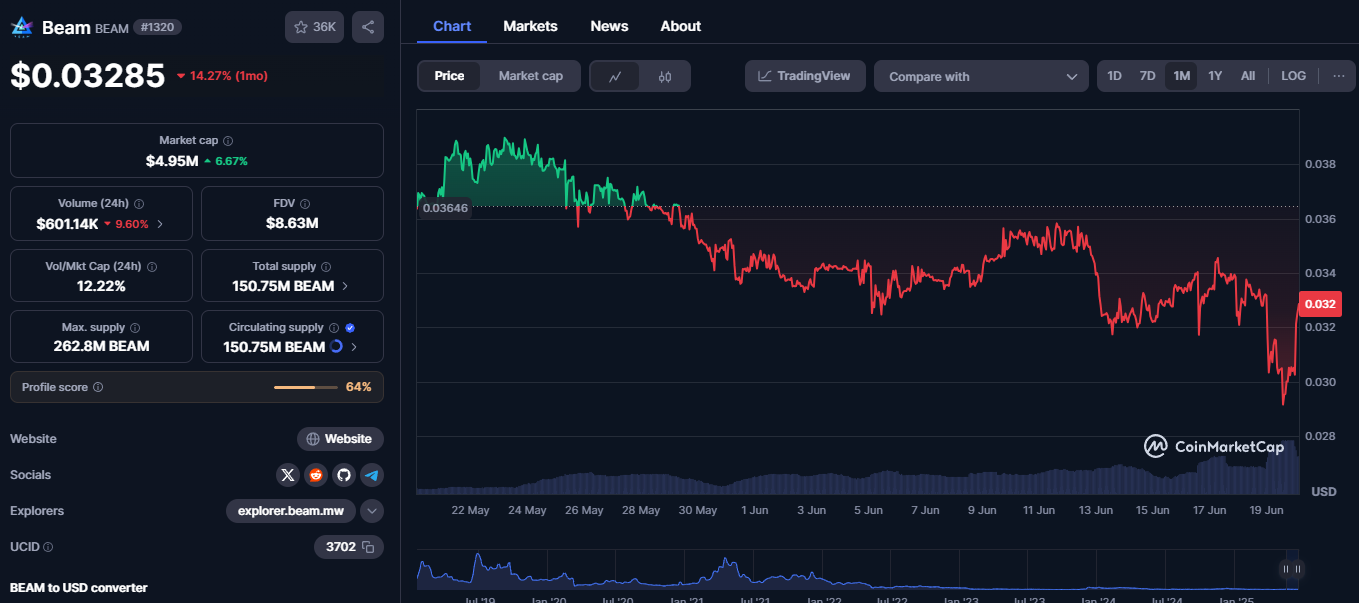Image resolution: width=1359 pixels, height=603 pixels.
Task: Open the GitHub social link
Action: 344,475
